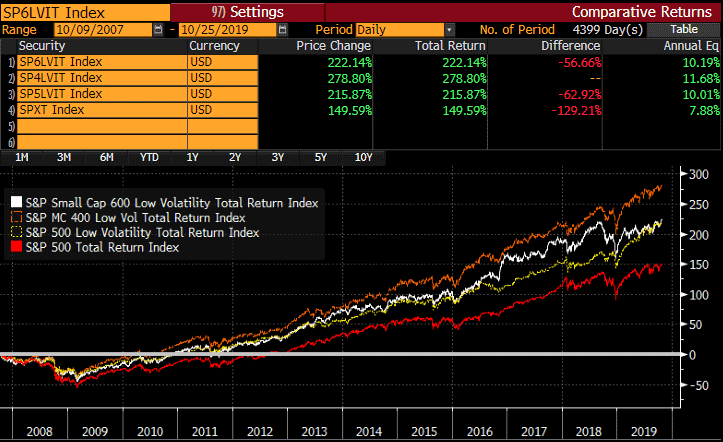723x442 pixels.
Task: Click the 11.68% Annual Eq value
Action: click(x=701, y=78)
